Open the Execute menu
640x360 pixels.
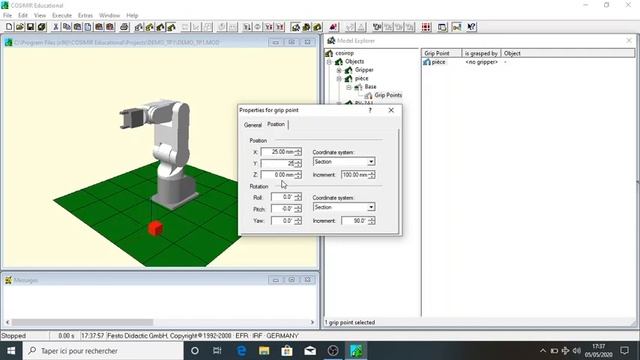pyautogui.click(x=62, y=16)
